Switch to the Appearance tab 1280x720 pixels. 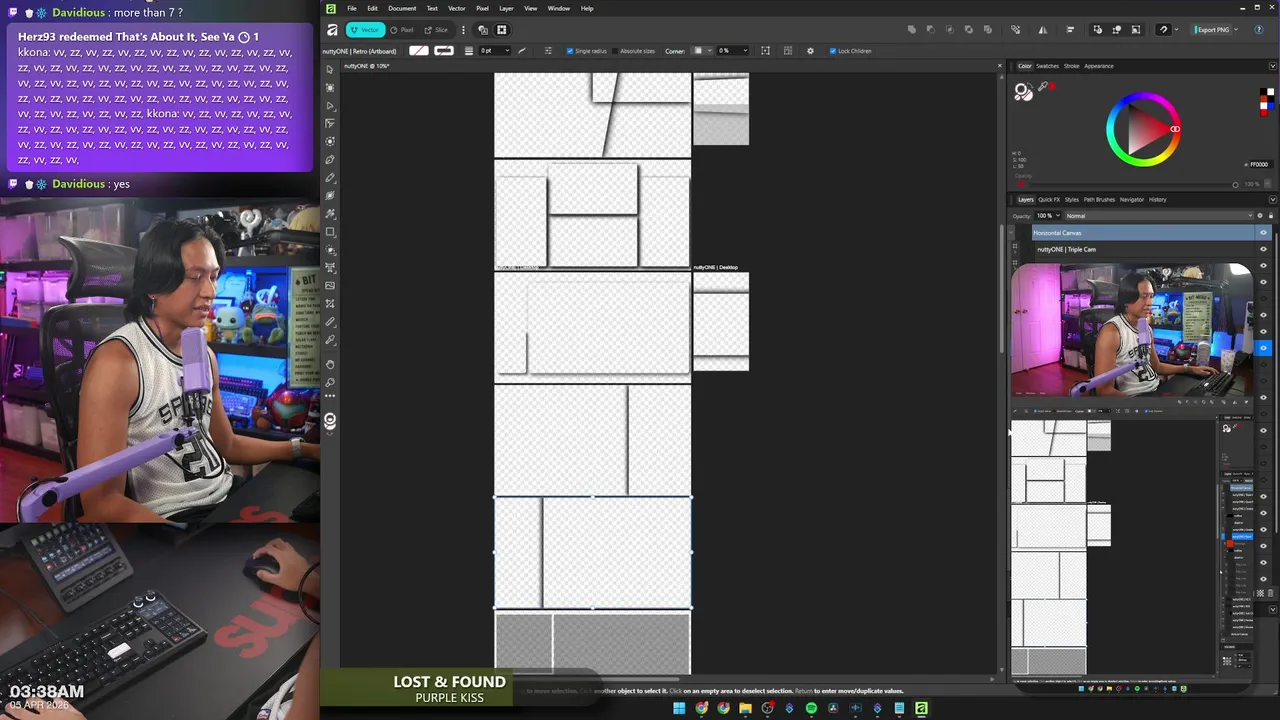coord(1099,66)
